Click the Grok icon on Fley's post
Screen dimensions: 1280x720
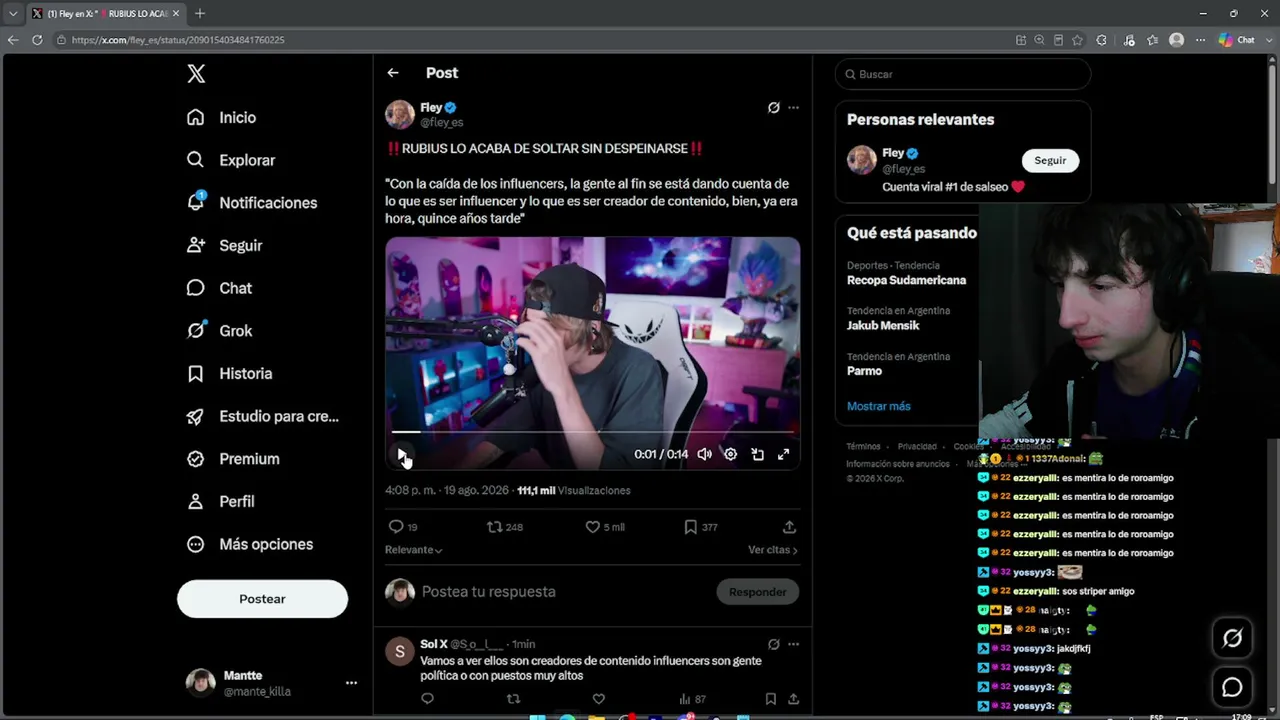click(x=773, y=107)
